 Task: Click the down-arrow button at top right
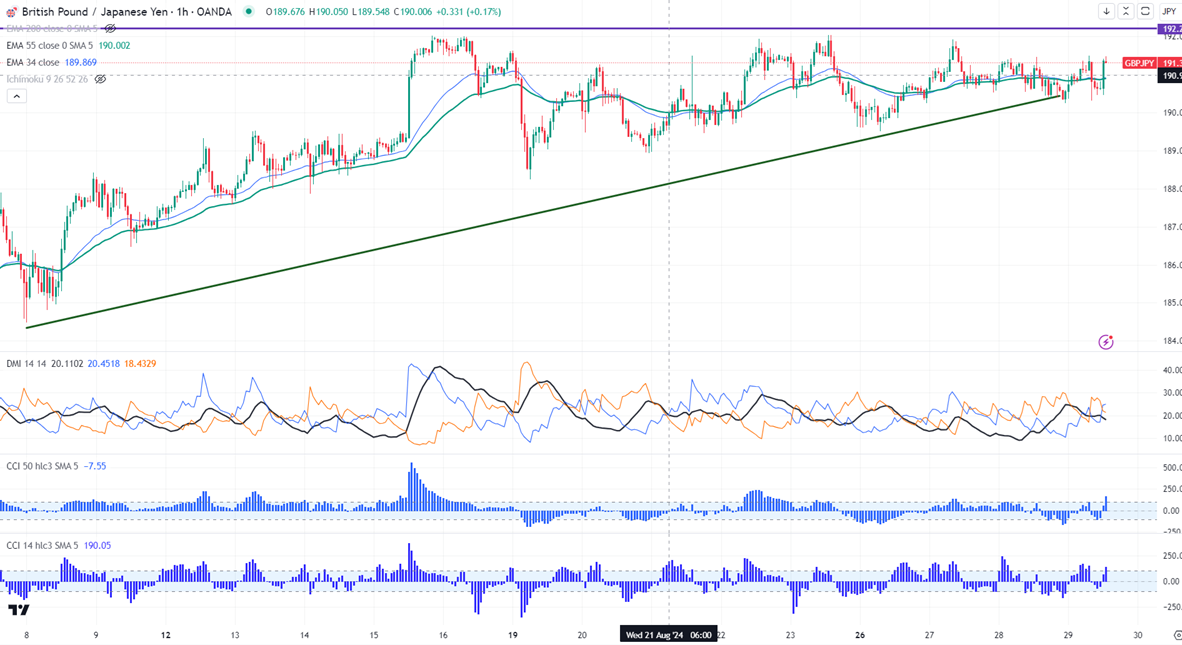click(x=1106, y=11)
